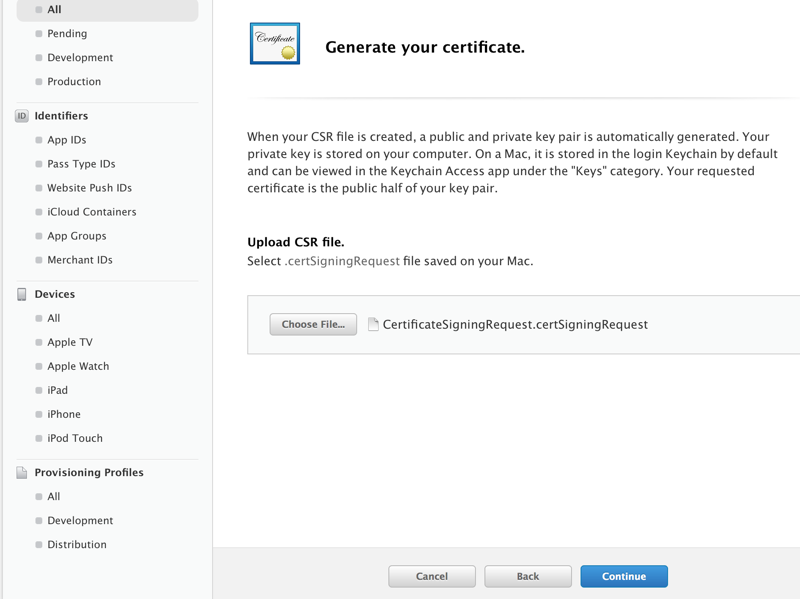The width and height of the screenshot is (800, 599).
Task: Click the uploaded CSR file icon
Action: [x=373, y=324]
